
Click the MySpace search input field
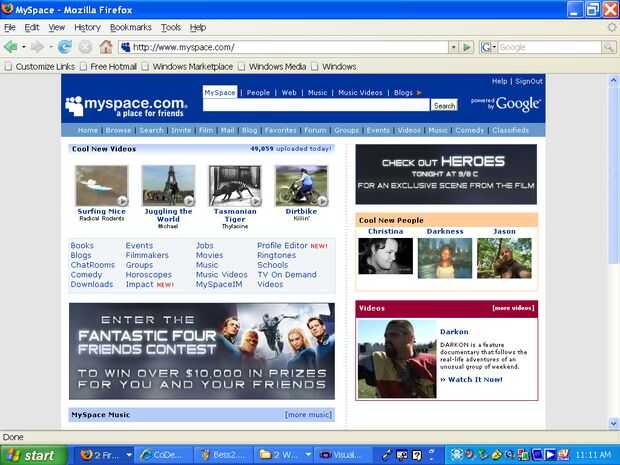316,105
